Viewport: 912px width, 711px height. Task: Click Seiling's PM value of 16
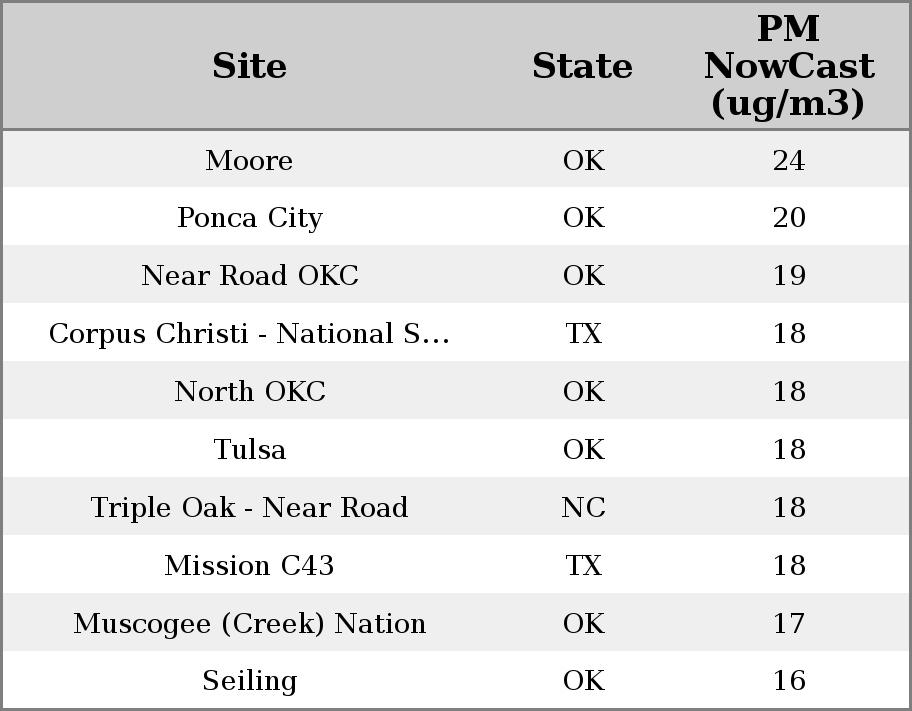[x=788, y=681]
